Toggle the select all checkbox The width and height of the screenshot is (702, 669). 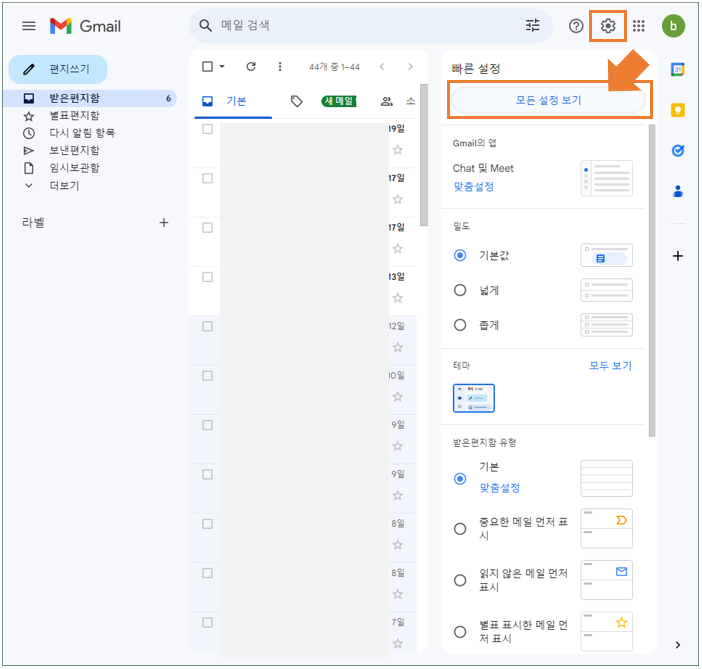207,67
